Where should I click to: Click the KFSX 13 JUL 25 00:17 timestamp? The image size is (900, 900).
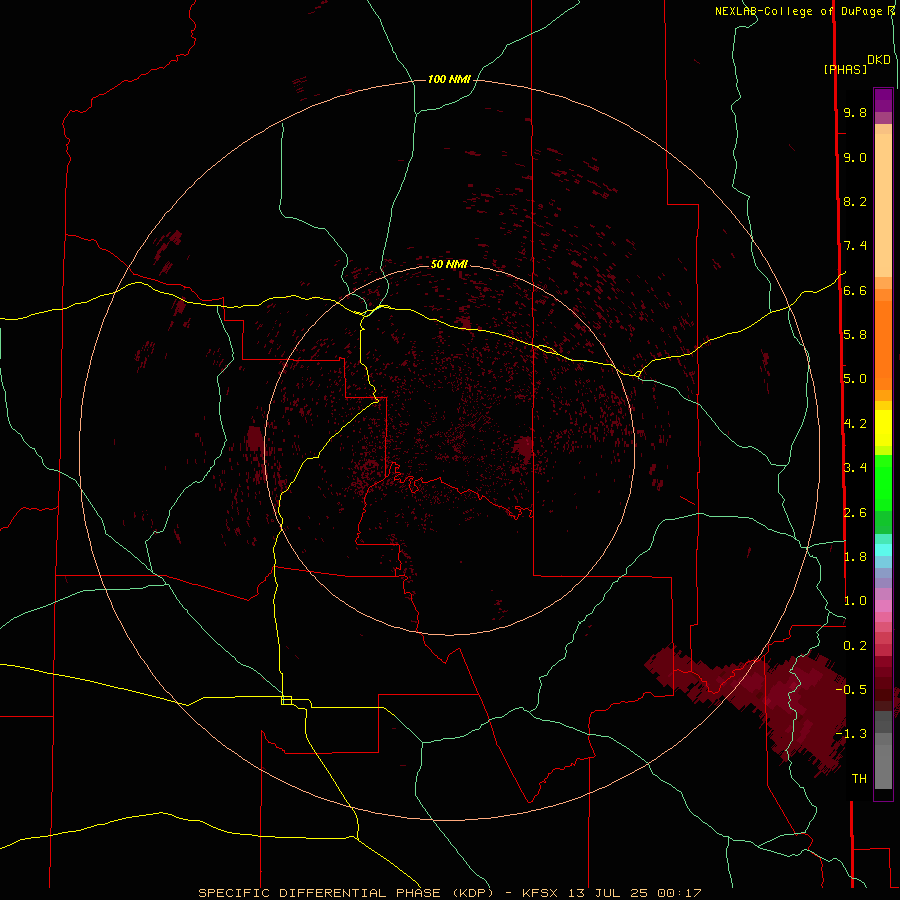612,893
